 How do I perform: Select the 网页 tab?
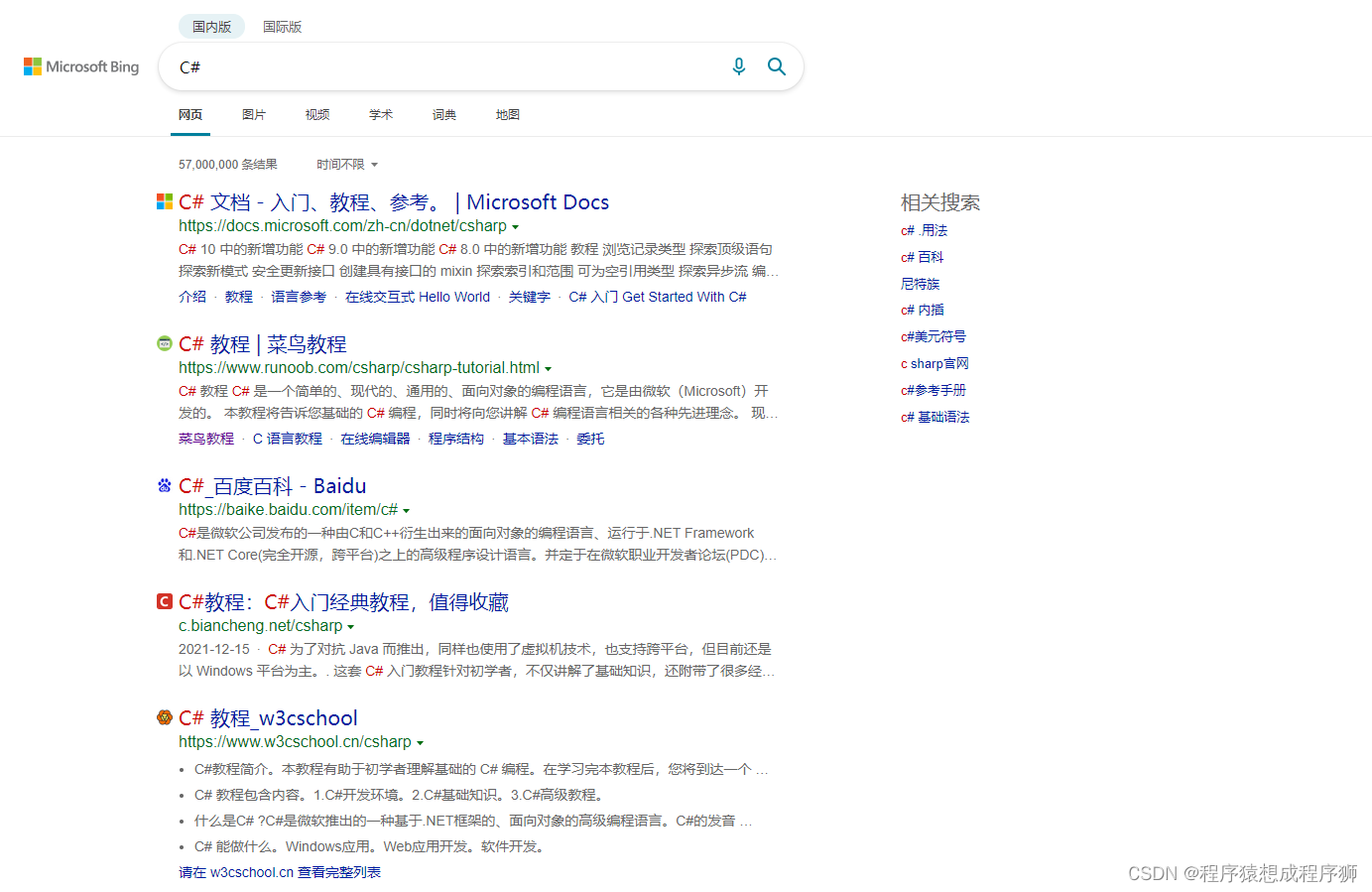point(190,115)
